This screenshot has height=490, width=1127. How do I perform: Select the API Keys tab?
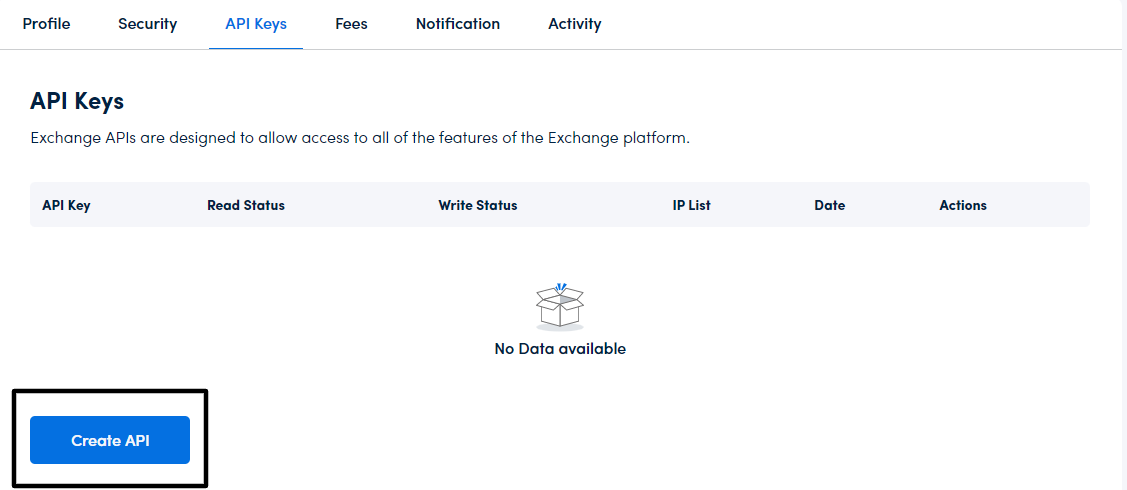tap(256, 23)
